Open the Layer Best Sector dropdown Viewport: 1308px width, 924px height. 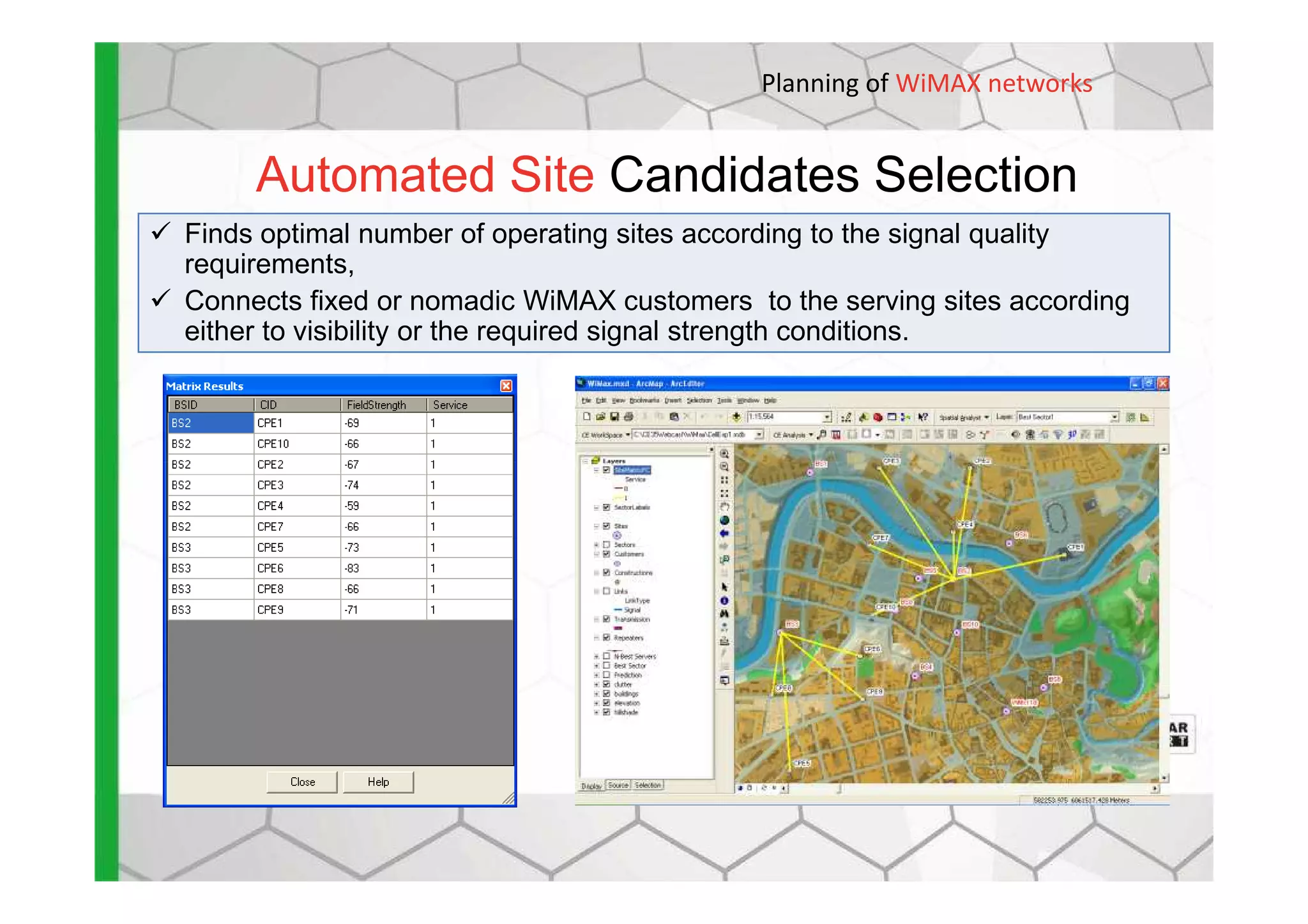1114,417
